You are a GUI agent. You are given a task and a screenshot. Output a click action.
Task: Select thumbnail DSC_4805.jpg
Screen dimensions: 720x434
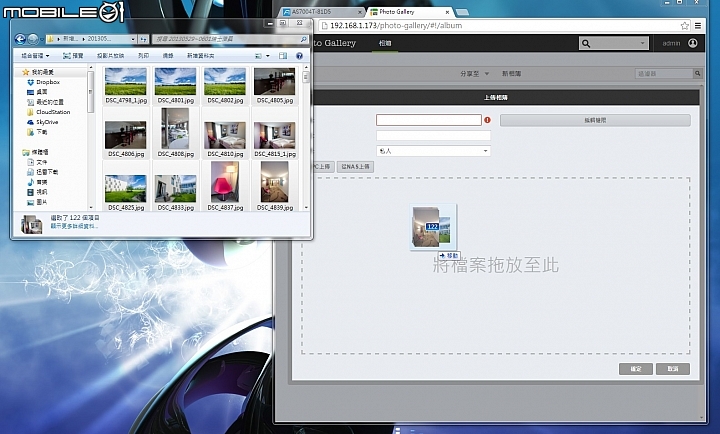pos(275,85)
